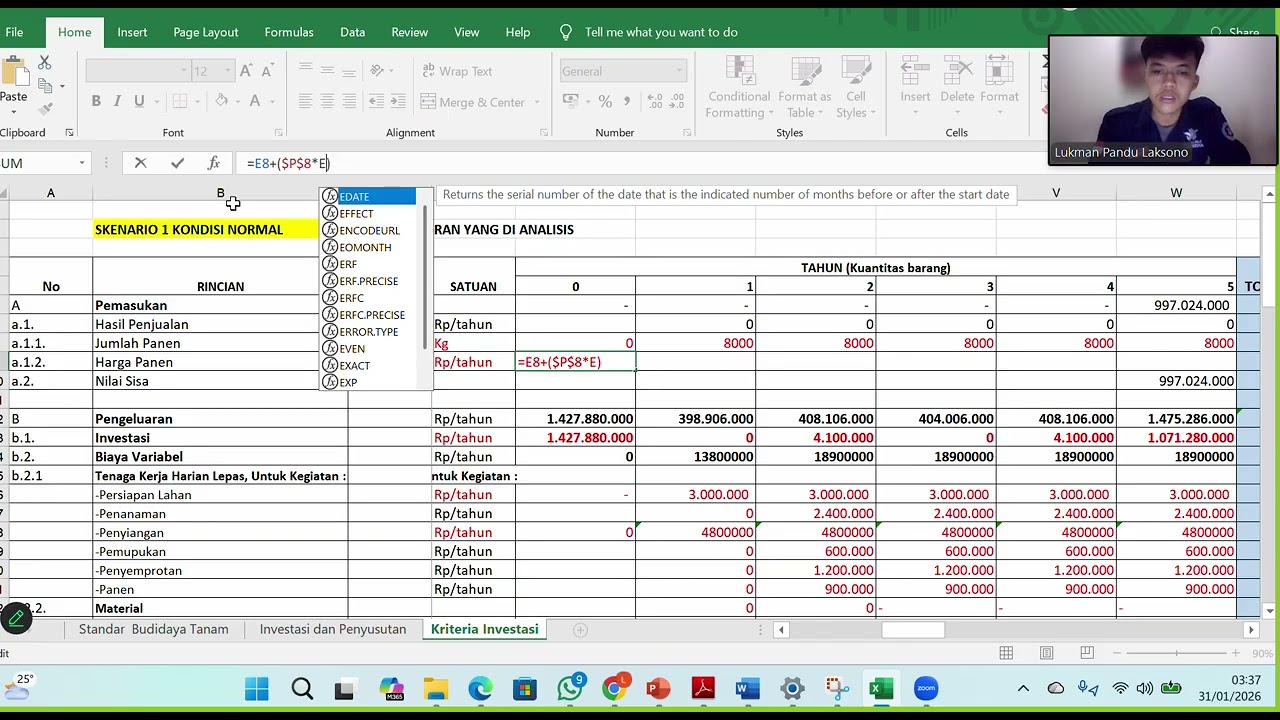Toggle Page Break Preview in status bar
The image size is (1280, 720).
point(1087,653)
